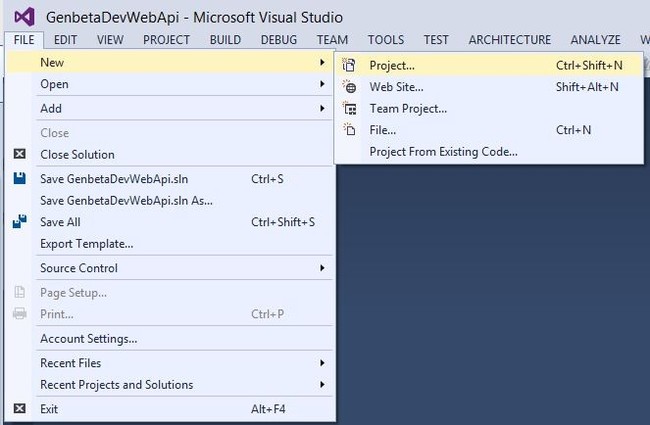
Task: Choose File... in New submenu
Action: point(489,130)
